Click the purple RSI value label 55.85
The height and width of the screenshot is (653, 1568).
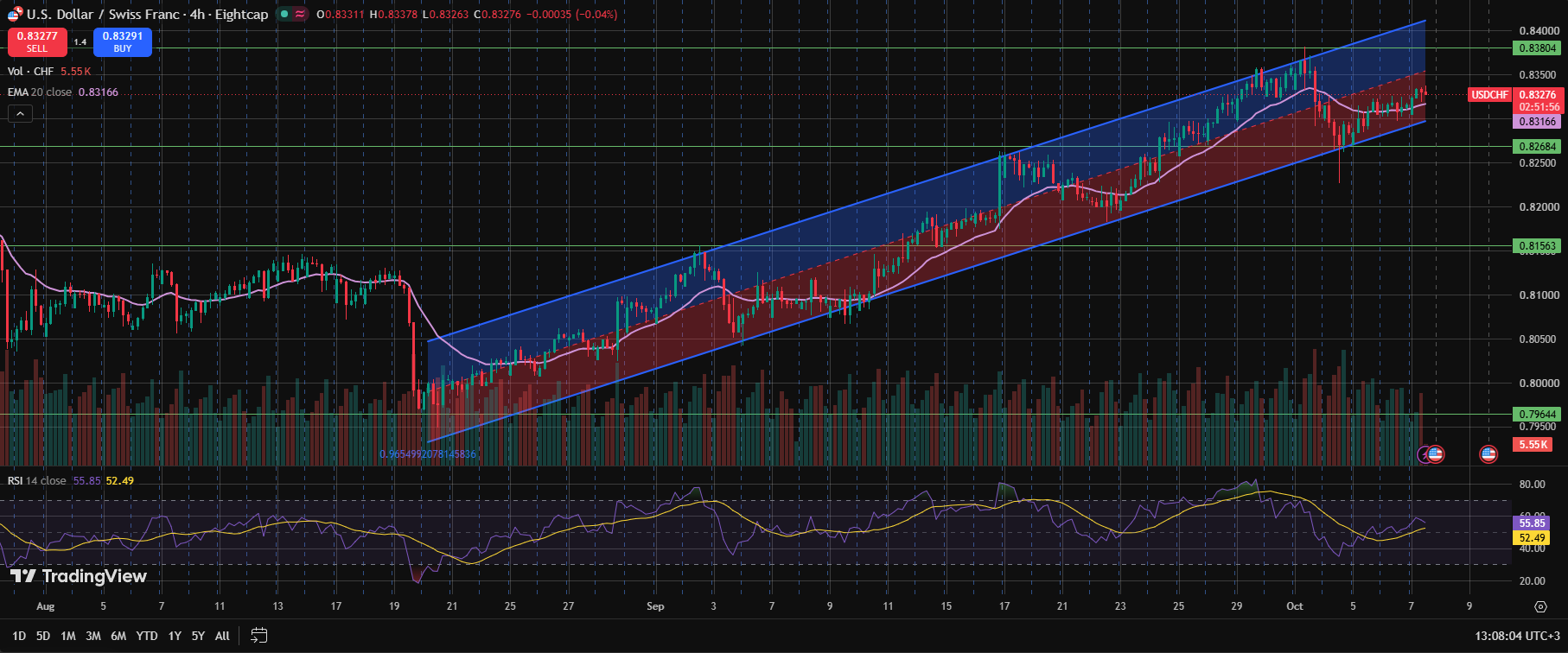[1532, 523]
